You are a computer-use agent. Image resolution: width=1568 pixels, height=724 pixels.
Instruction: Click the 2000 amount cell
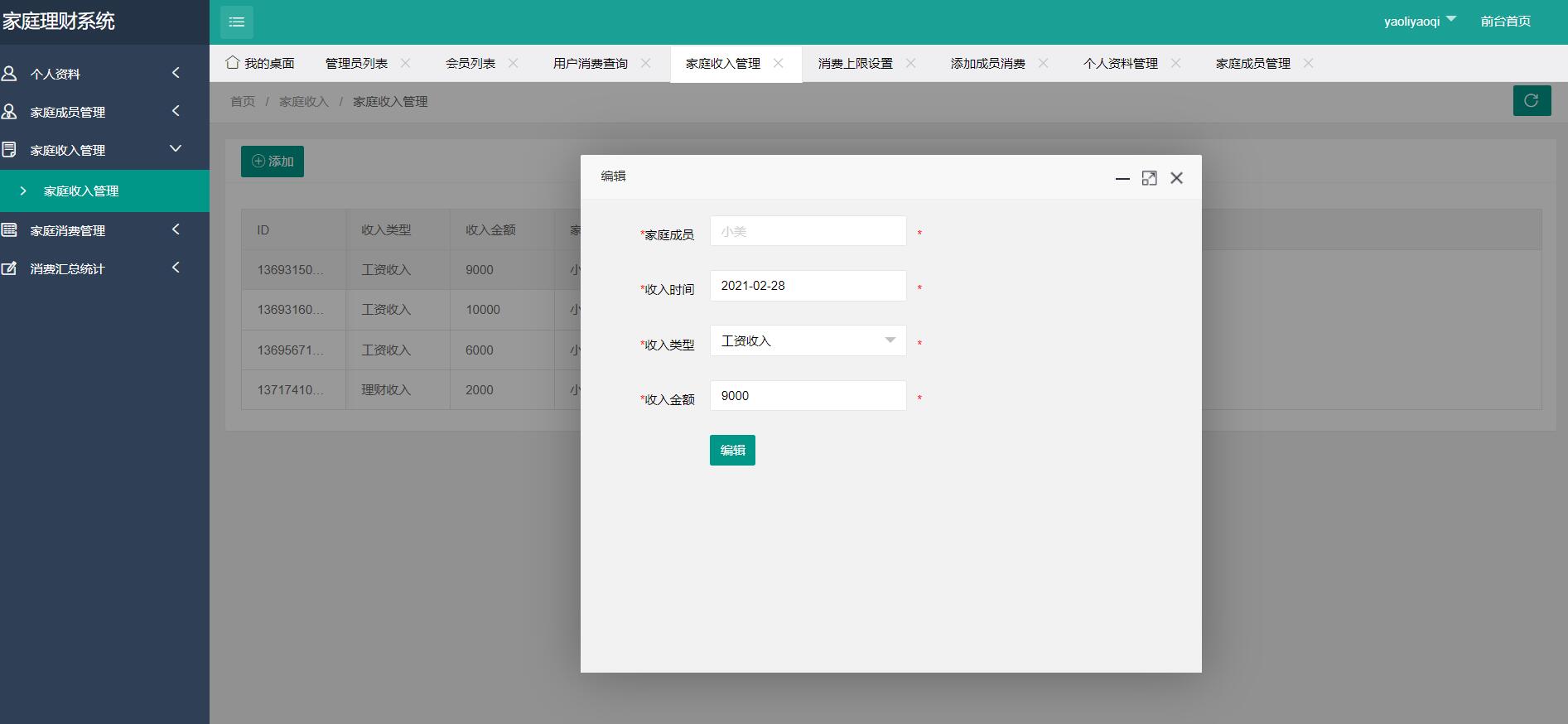click(x=503, y=390)
